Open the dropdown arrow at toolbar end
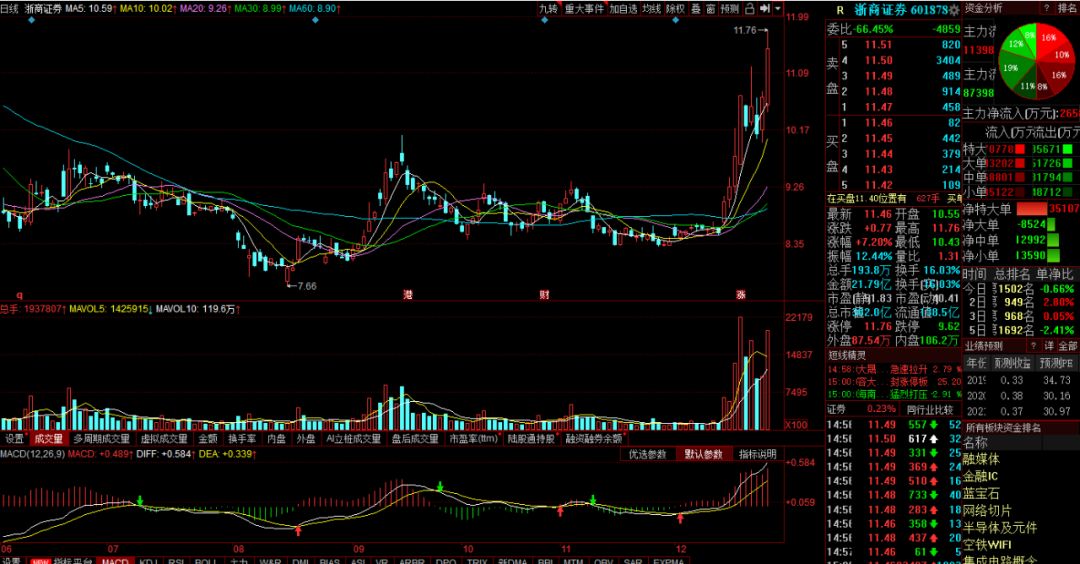1080x564 pixels. (778, 9)
